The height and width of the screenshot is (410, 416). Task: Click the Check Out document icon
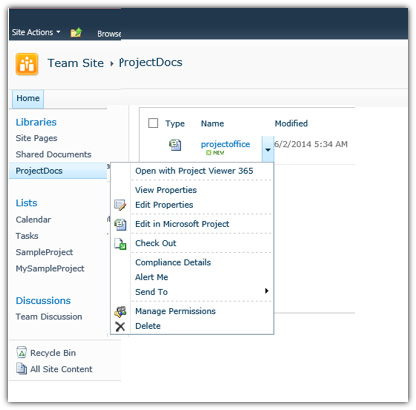(120, 244)
